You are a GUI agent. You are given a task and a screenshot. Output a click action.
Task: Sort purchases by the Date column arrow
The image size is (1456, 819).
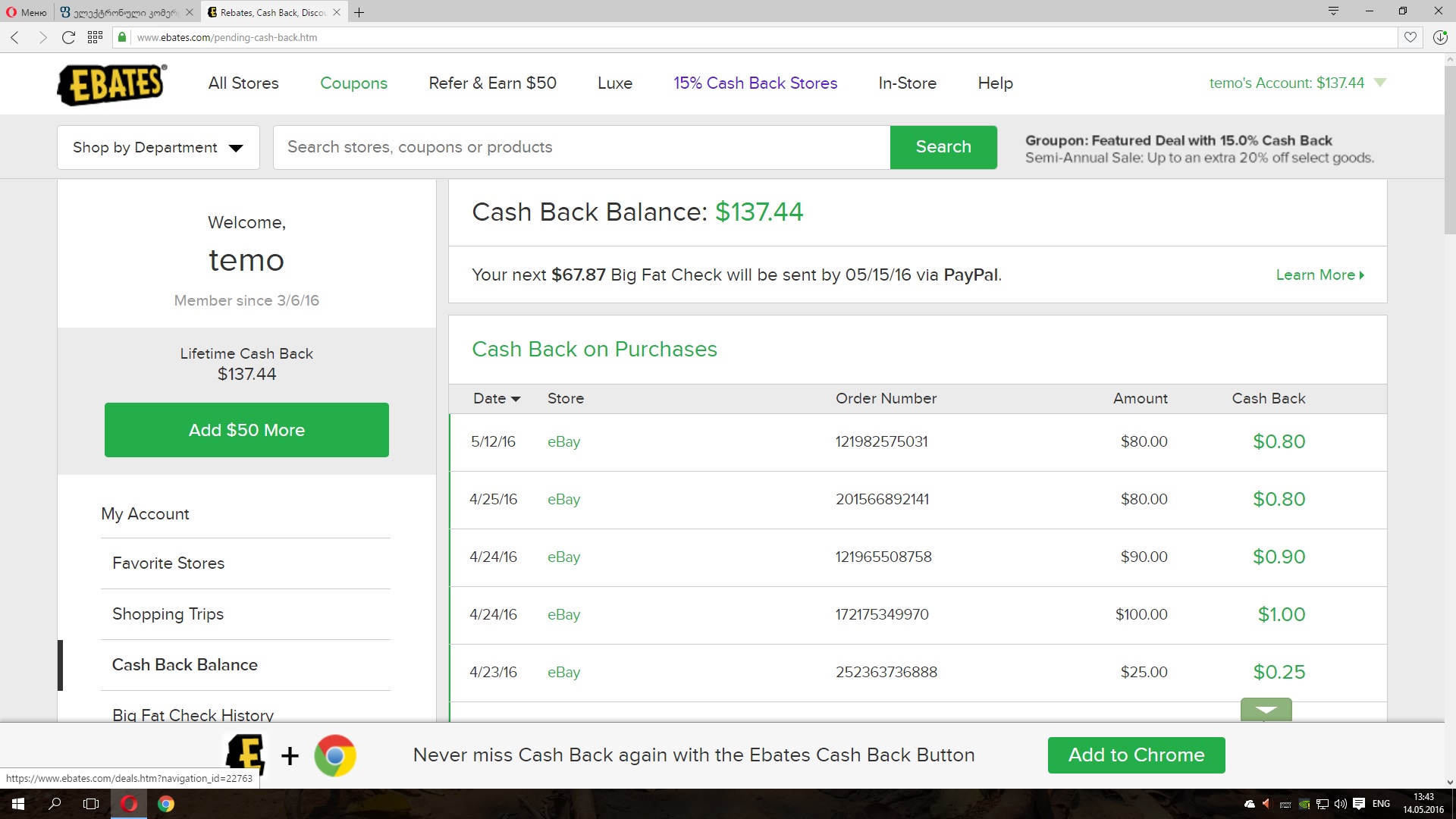click(516, 399)
